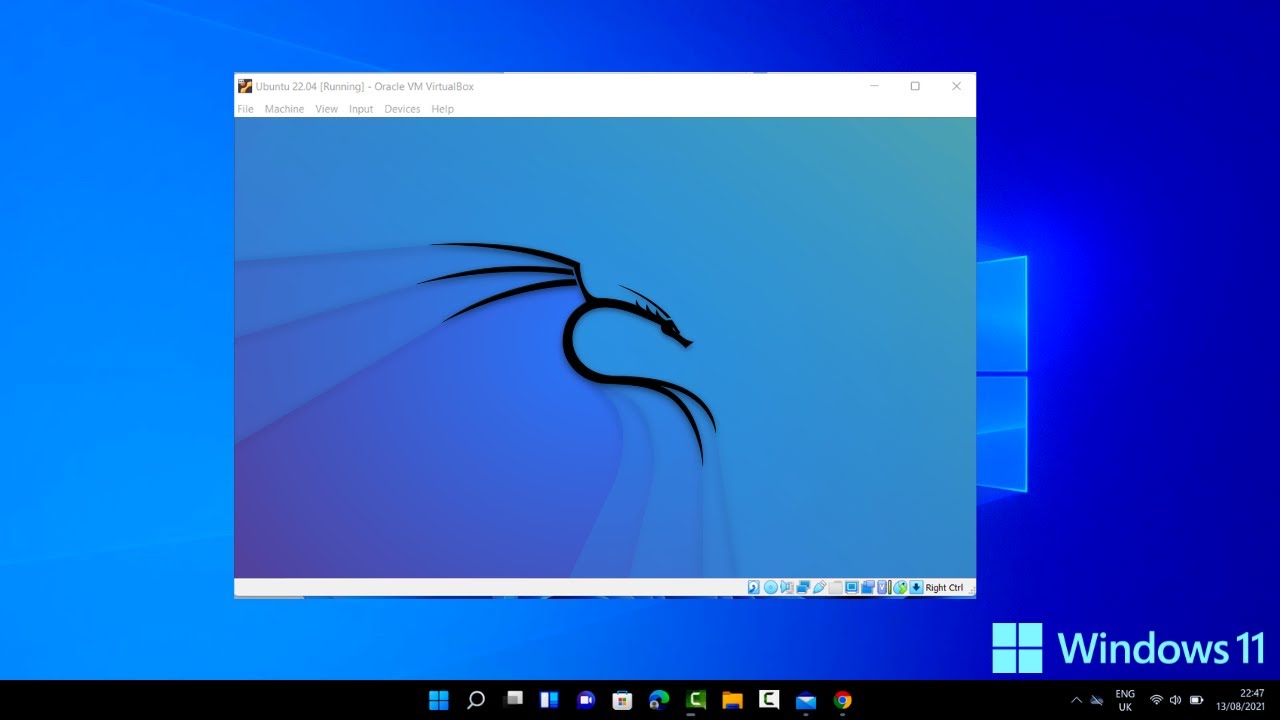Image resolution: width=1280 pixels, height=720 pixels.
Task: Open the Widgets panel from taskbar
Action: click(549, 700)
